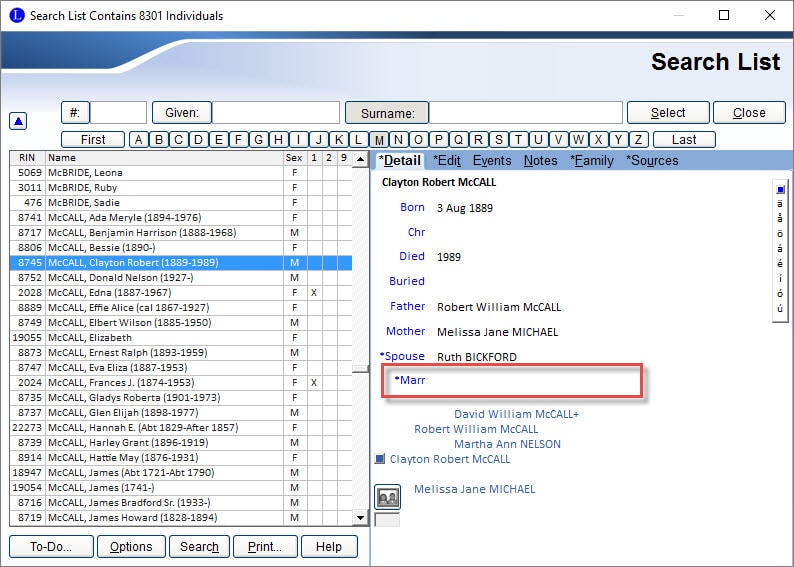Viewport: 794px width, 567px height.
Task: Select McCALL, James Howard (1828-1894) row
Action: (x=181, y=517)
